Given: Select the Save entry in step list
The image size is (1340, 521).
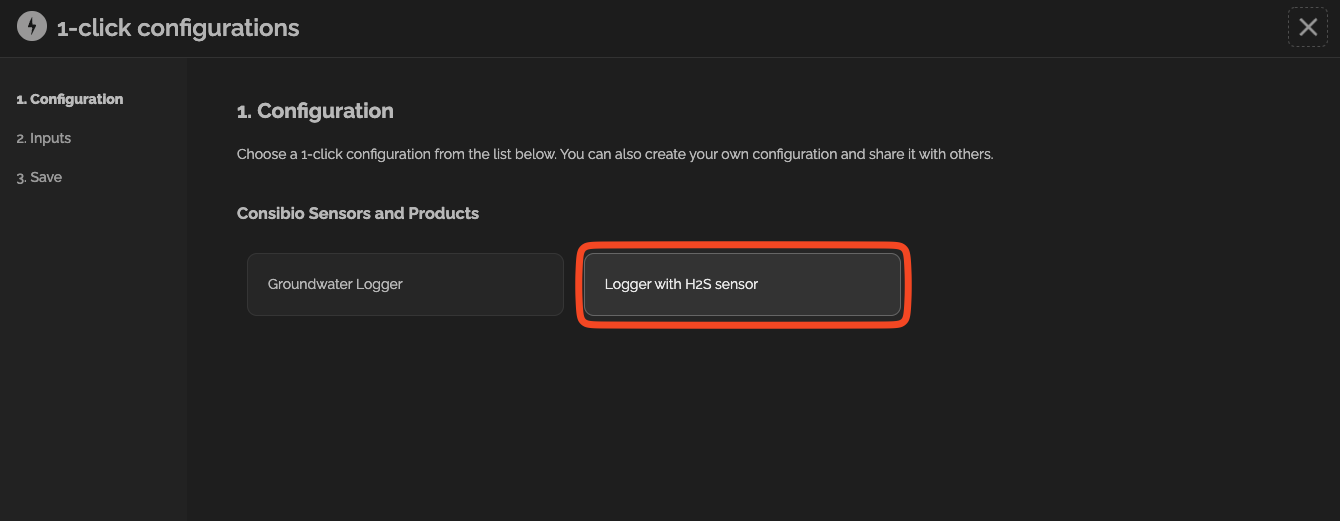Looking at the screenshot, I should 39,177.
